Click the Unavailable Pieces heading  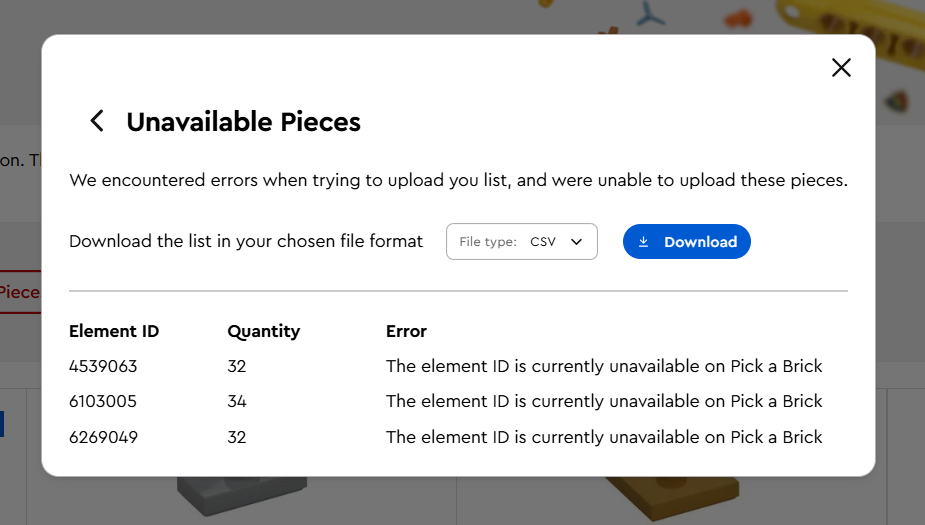pyautogui.click(x=243, y=122)
